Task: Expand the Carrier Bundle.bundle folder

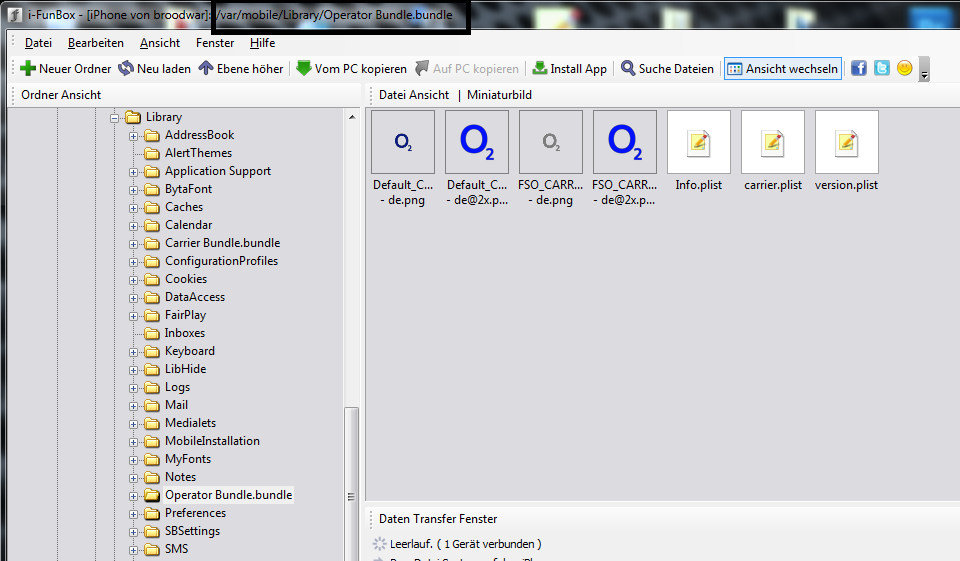Action: tap(133, 244)
